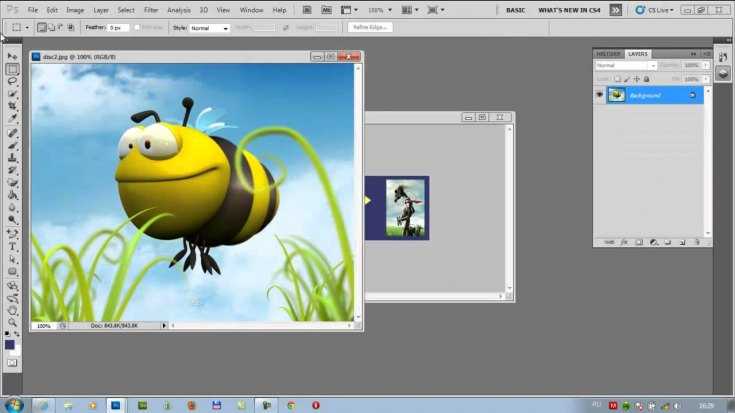The width and height of the screenshot is (735, 413).
Task: Select the Eyedropper tool
Action: pos(12,118)
